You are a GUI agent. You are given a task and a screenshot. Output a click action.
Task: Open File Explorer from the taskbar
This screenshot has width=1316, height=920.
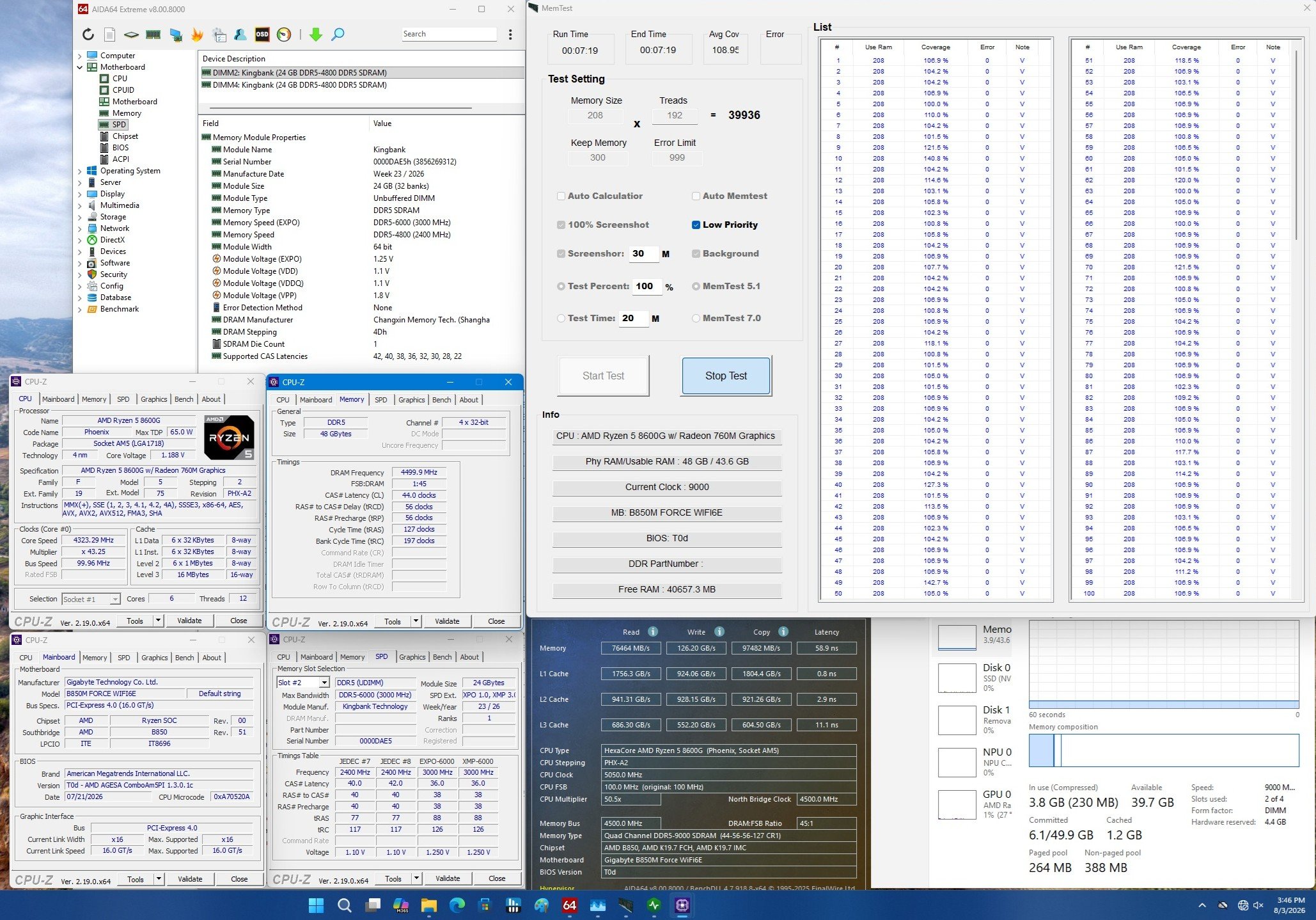(x=428, y=905)
